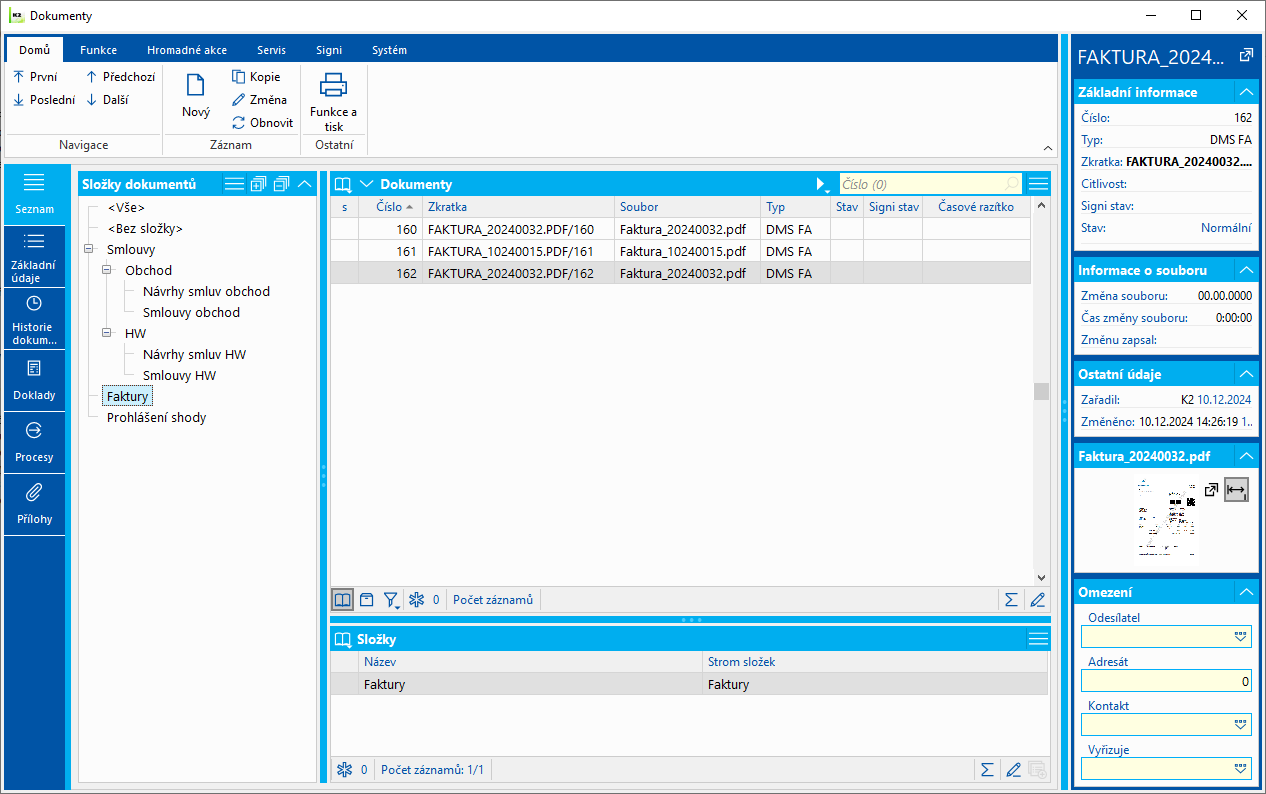Screen dimensions: 1266x794
Task: Open the Vyřizuje dropdown
Action: (1241, 769)
